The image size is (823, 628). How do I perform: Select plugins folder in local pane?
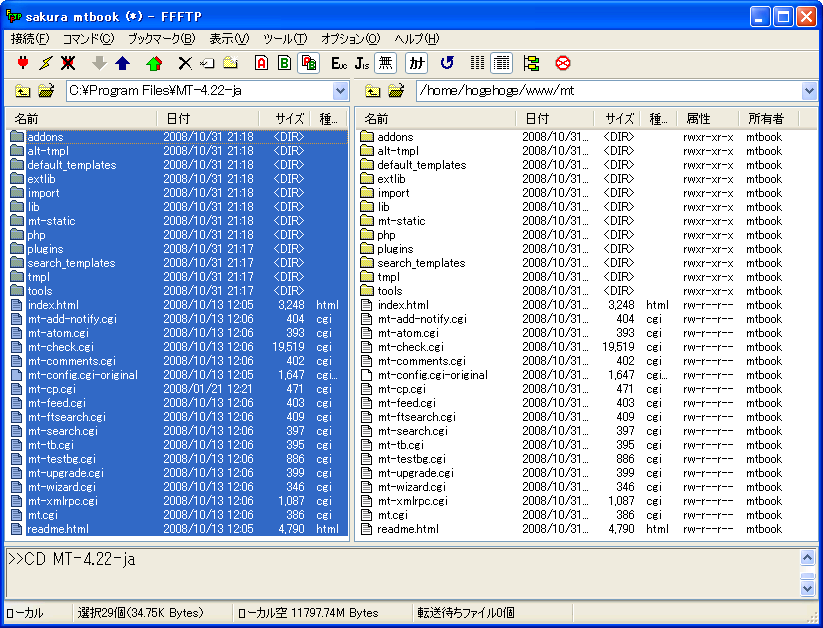[45, 249]
